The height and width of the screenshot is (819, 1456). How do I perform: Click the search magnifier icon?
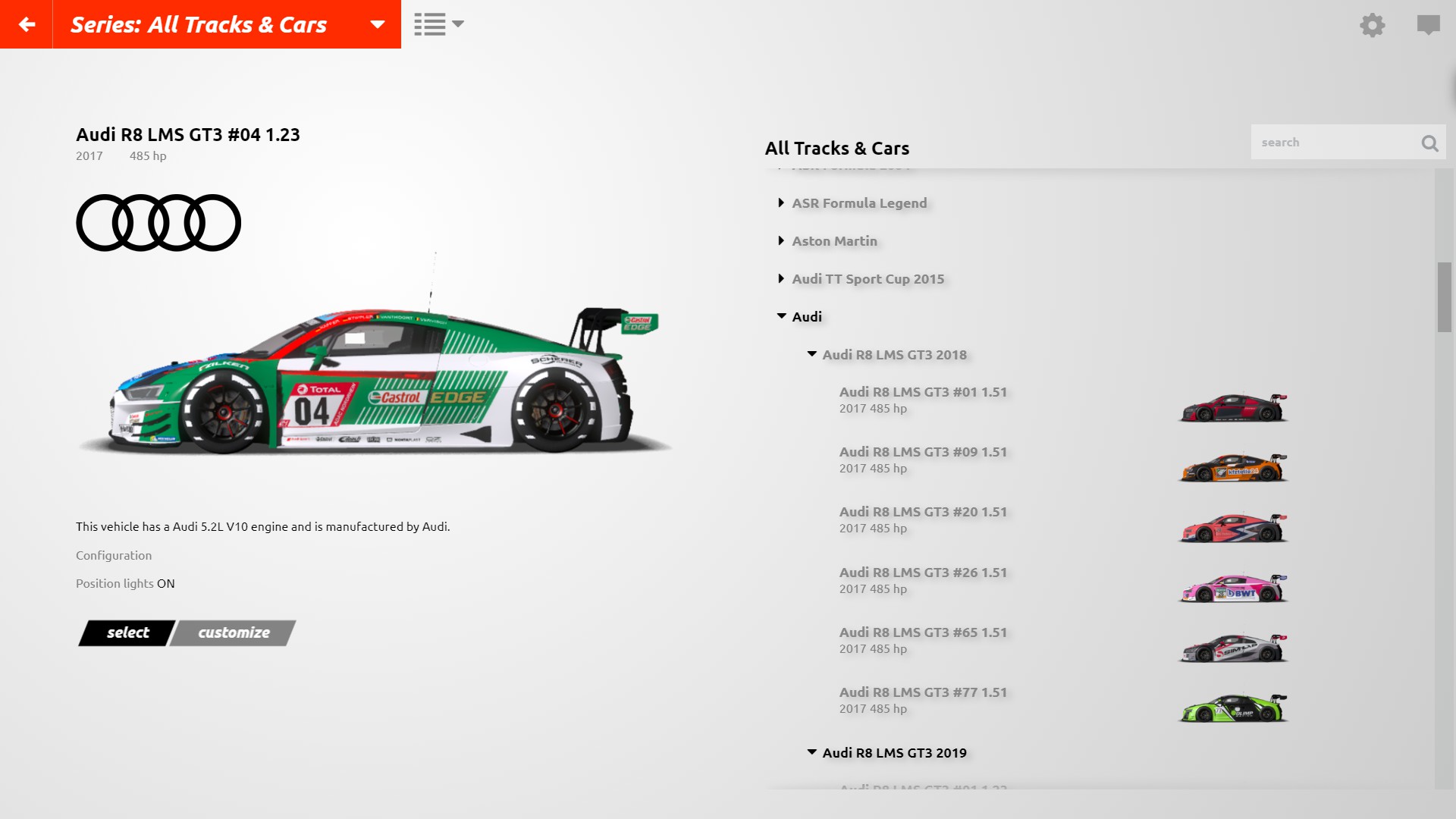click(x=1429, y=143)
